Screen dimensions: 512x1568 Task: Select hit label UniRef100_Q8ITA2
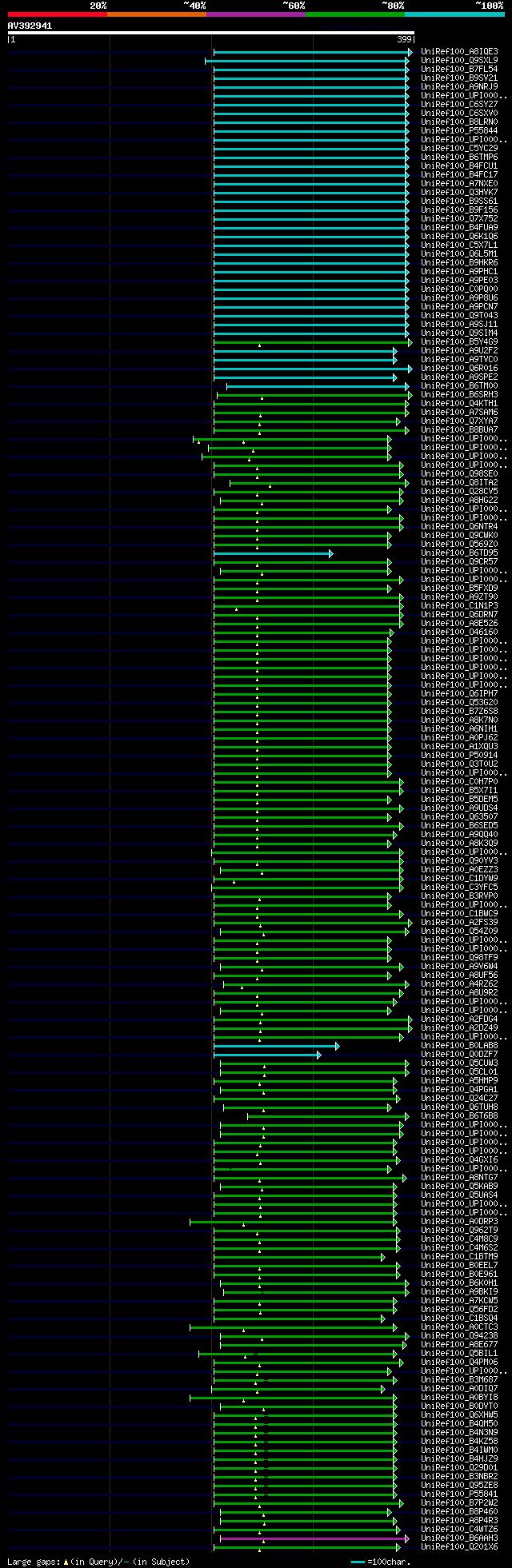point(459,483)
